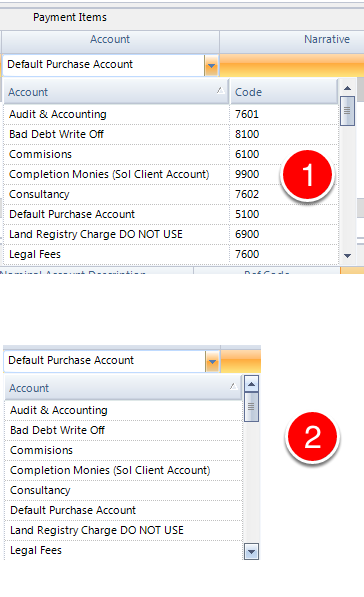Select Completion Monies row with code 9900
Screen dimensions: 364x597
(171, 174)
